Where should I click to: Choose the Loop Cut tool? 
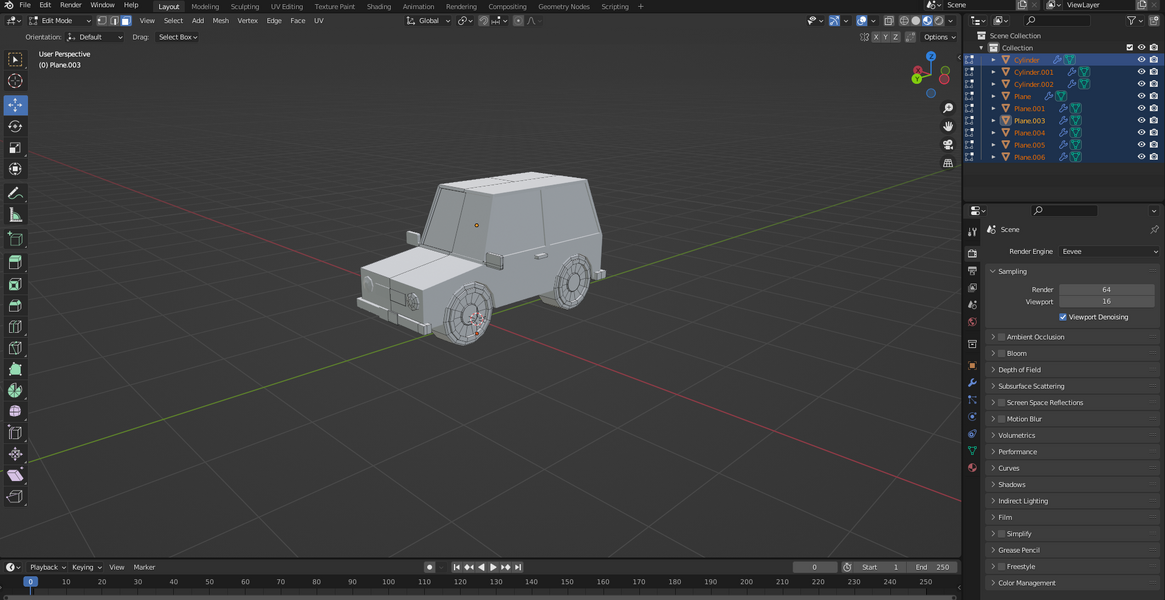click(15, 327)
